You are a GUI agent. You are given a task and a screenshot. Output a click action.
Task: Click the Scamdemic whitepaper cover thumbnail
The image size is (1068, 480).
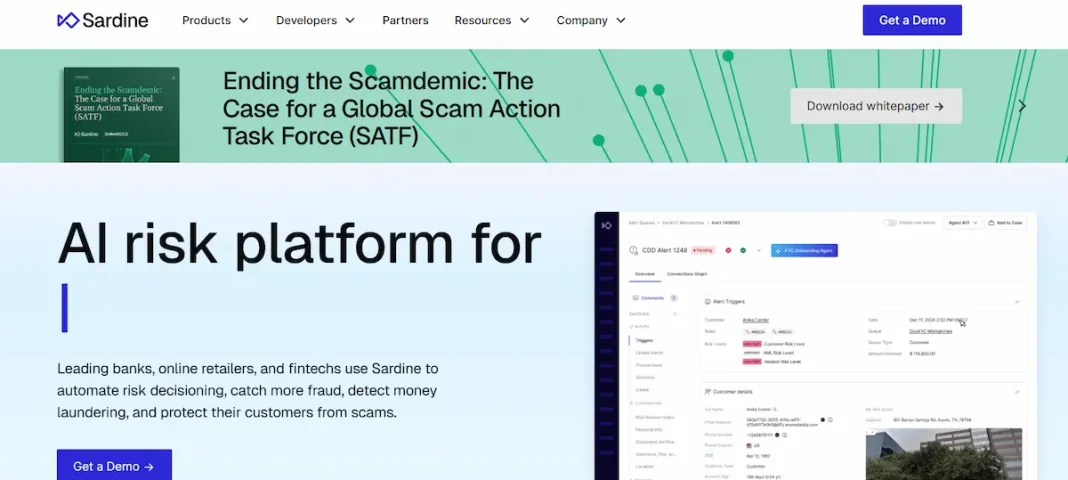pyautogui.click(x=121, y=114)
